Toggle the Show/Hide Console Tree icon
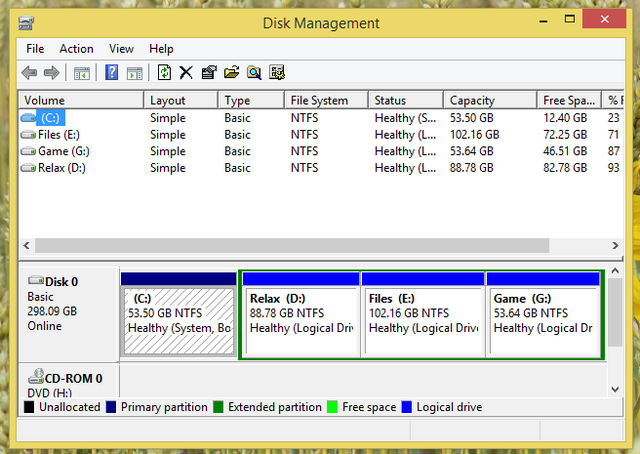Screen dimensions: 640x454 [82, 73]
